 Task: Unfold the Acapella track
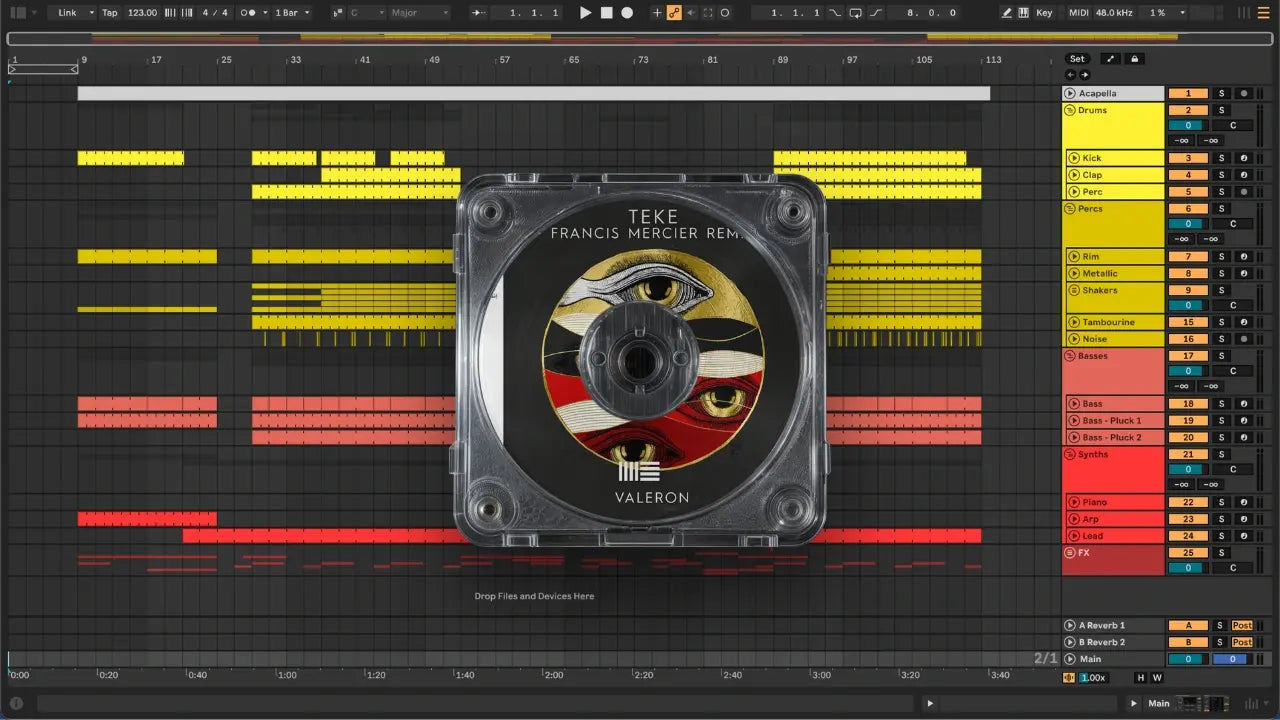tap(1071, 93)
